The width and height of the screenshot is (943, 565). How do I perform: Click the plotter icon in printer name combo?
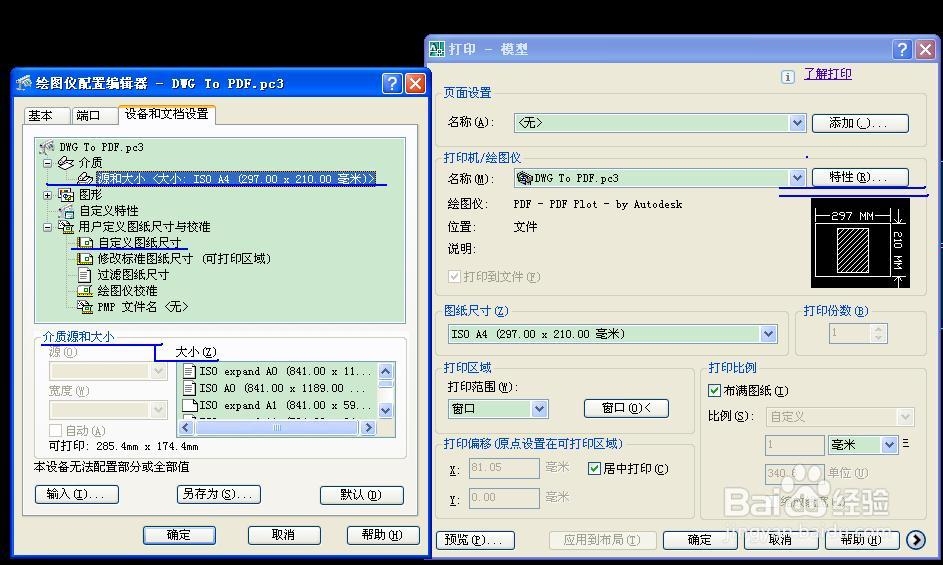524,178
